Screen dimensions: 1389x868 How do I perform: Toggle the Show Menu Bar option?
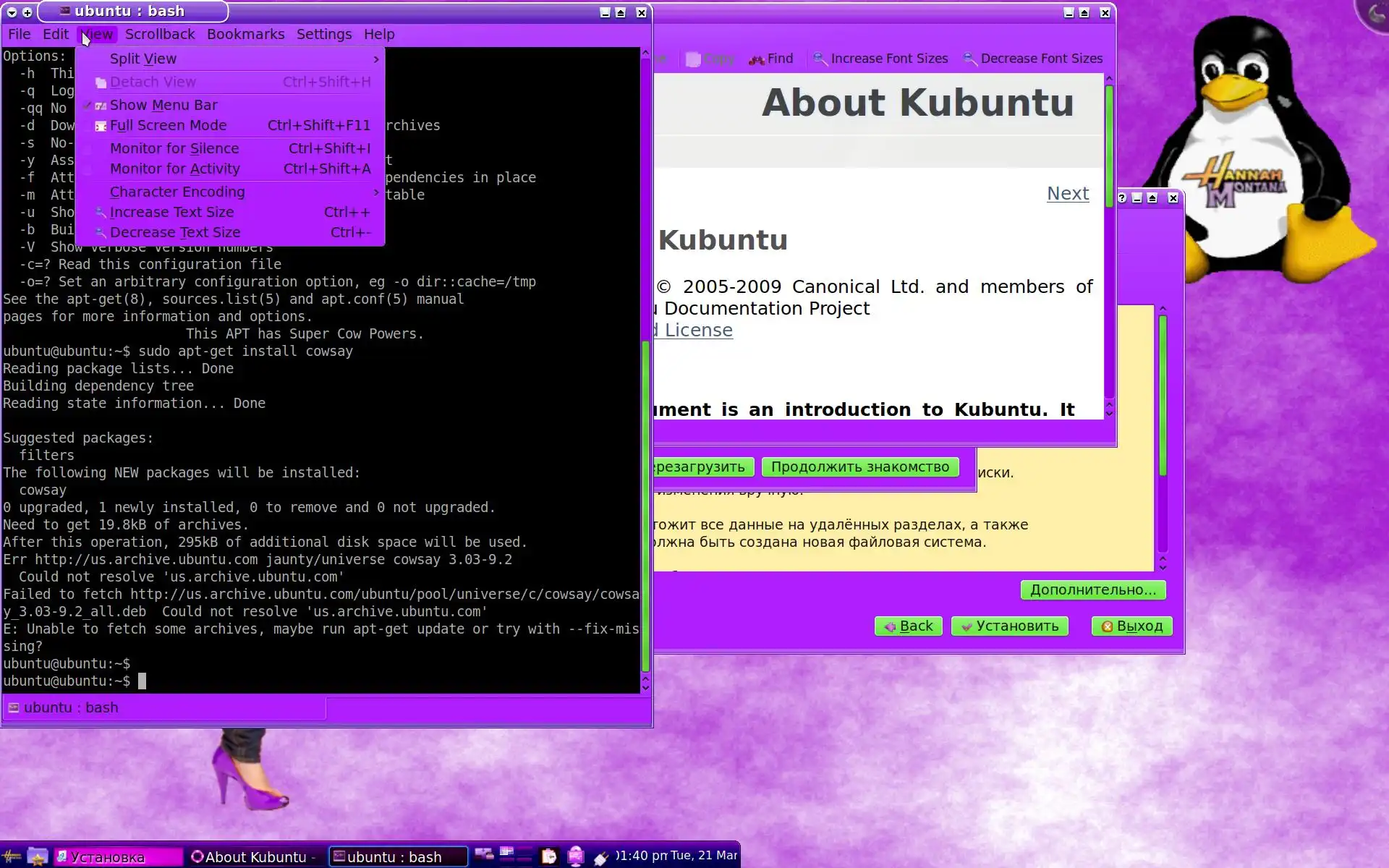(x=163, y=105)
